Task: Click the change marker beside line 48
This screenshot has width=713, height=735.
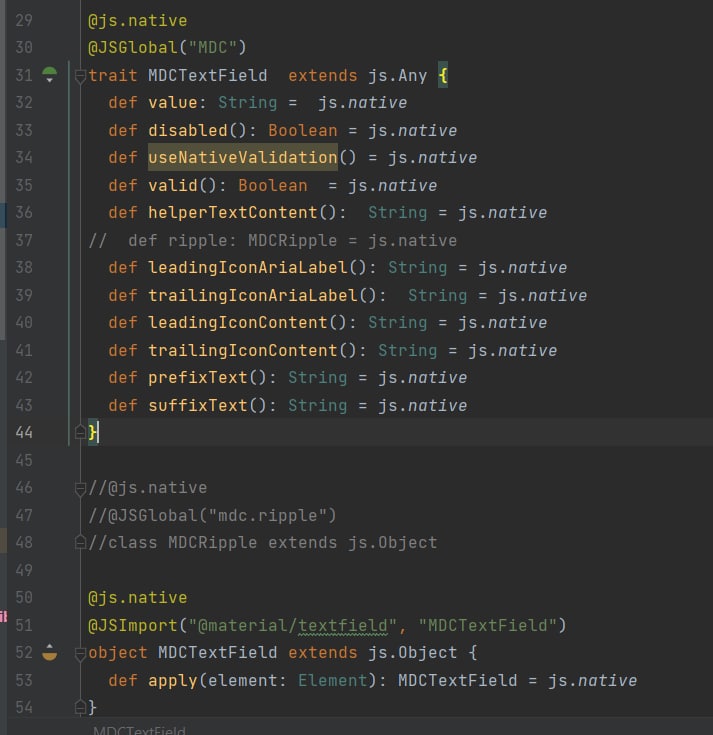Action: click(3, 540)
